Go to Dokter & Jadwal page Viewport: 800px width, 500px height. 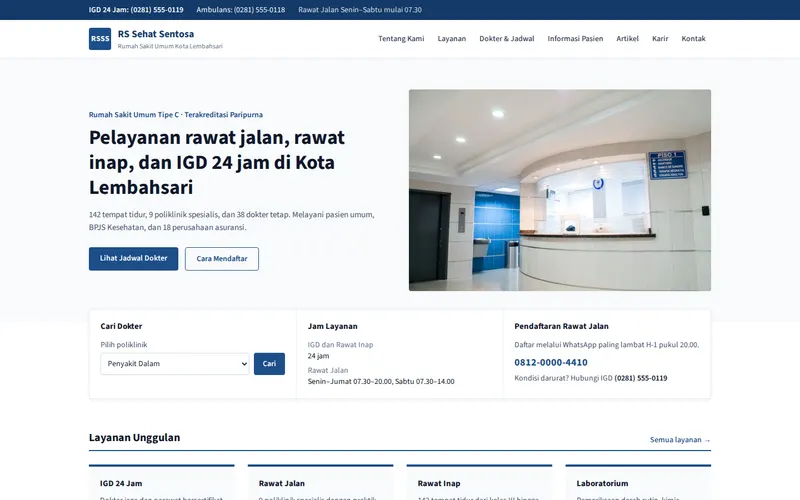coord(507,39)
